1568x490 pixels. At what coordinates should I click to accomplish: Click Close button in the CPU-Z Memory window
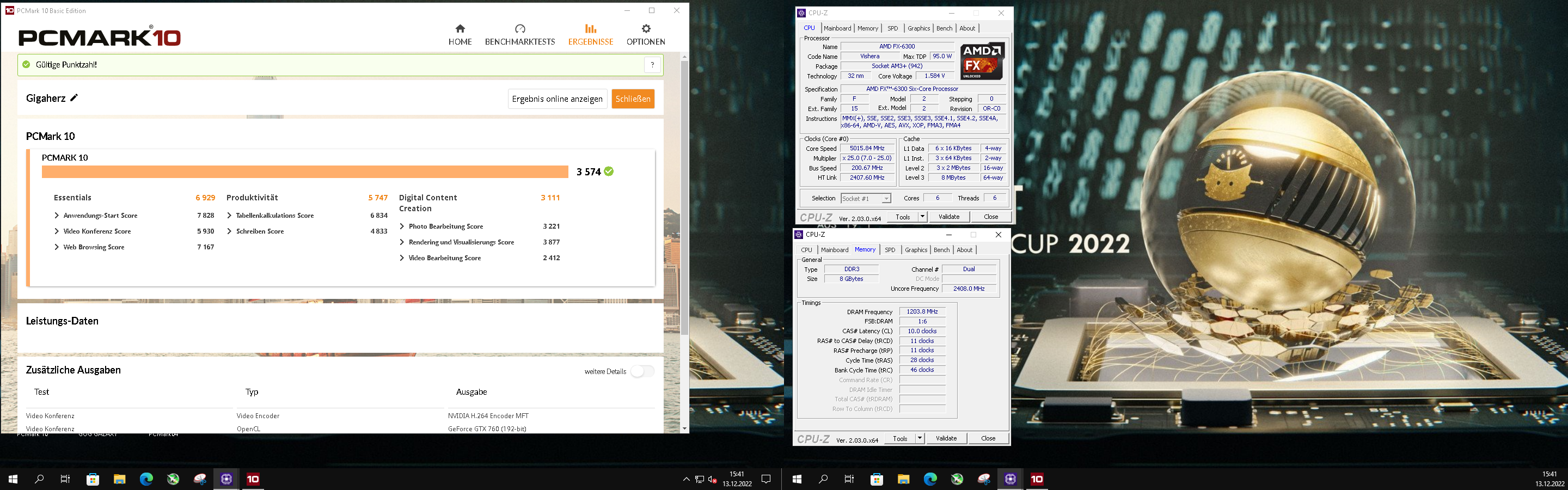click(989, 438)
